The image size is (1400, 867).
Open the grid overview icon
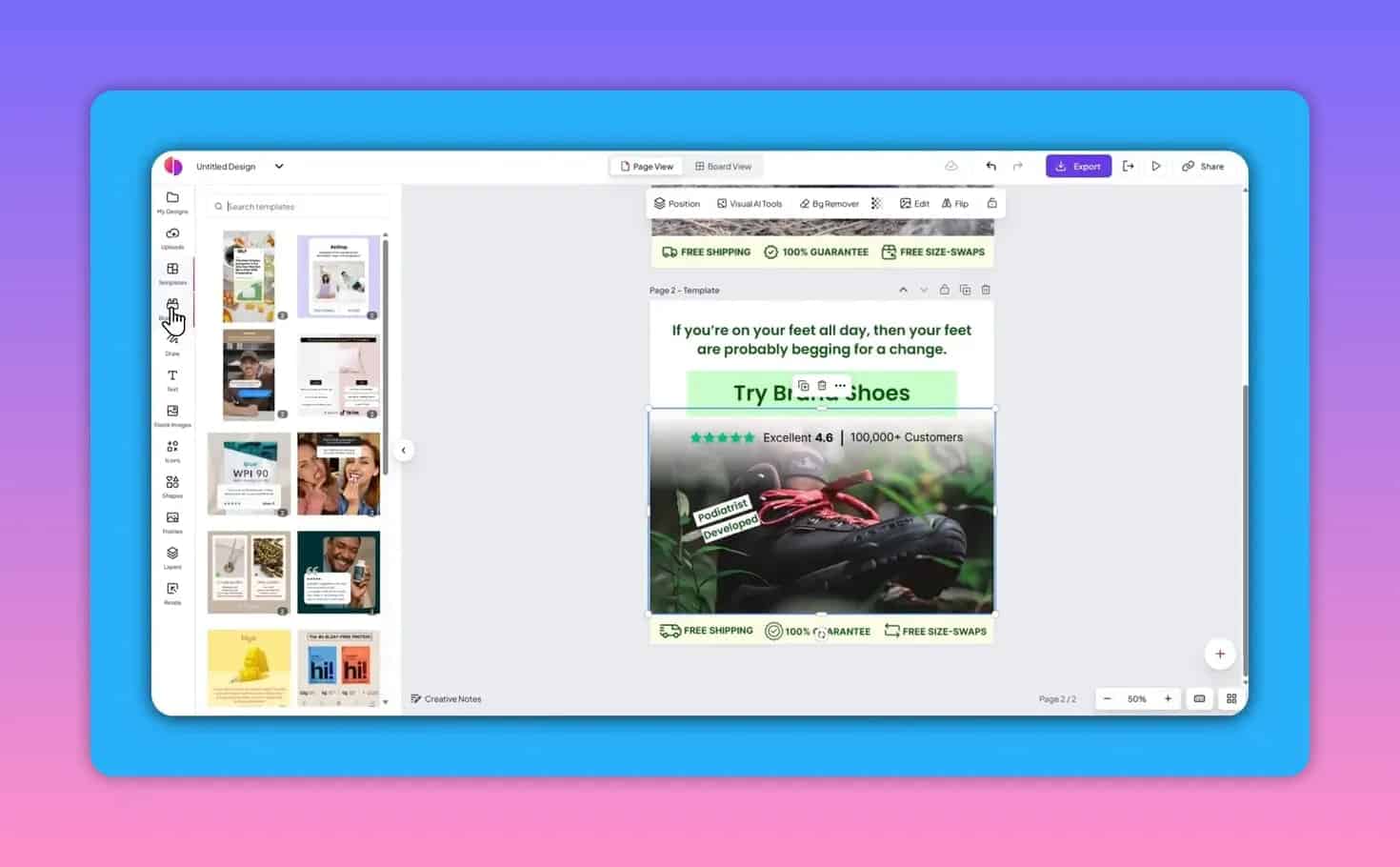point(1231,698)
